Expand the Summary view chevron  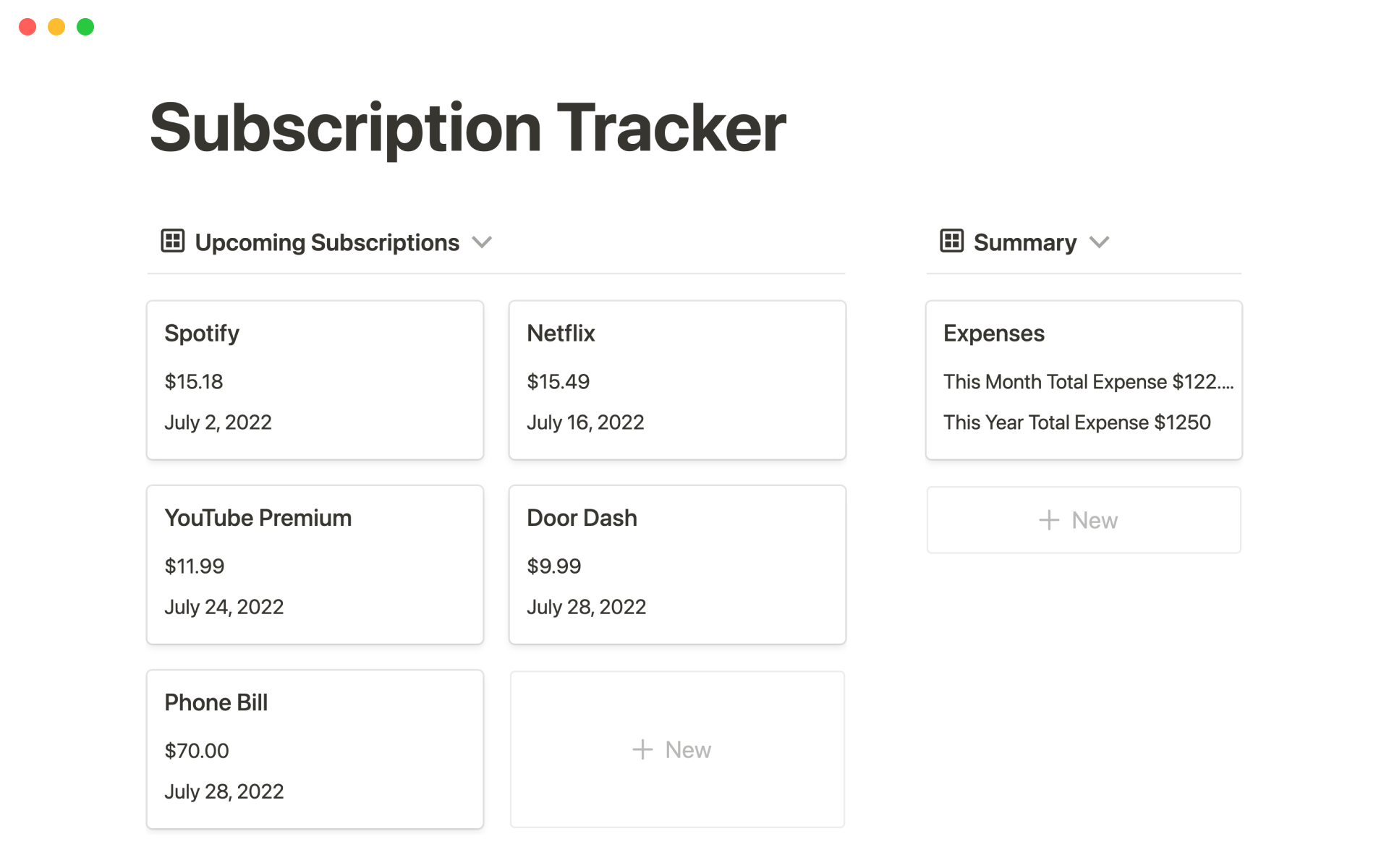pos(1099,242)
